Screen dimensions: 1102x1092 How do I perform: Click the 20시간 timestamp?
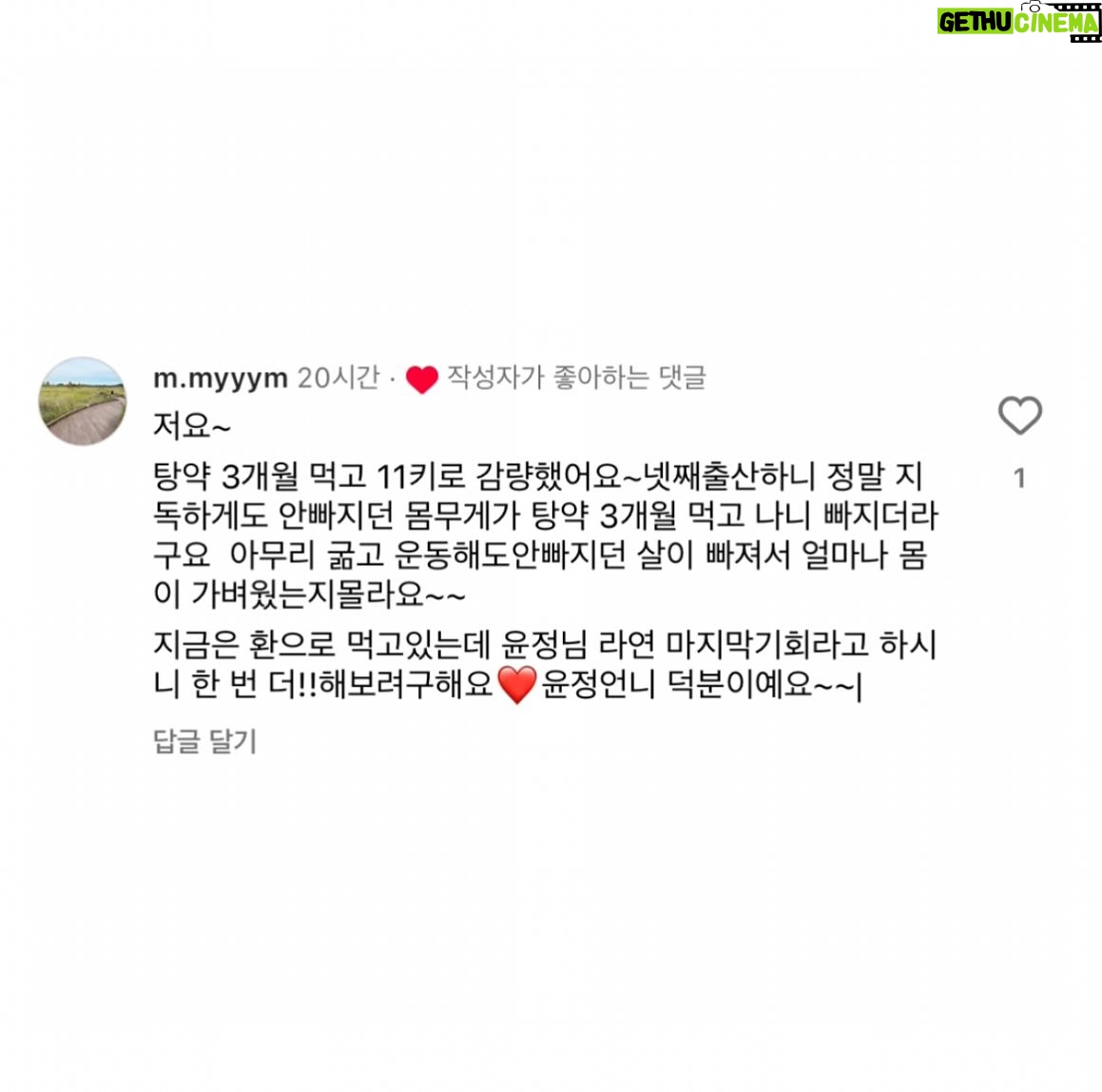point(338,379)
